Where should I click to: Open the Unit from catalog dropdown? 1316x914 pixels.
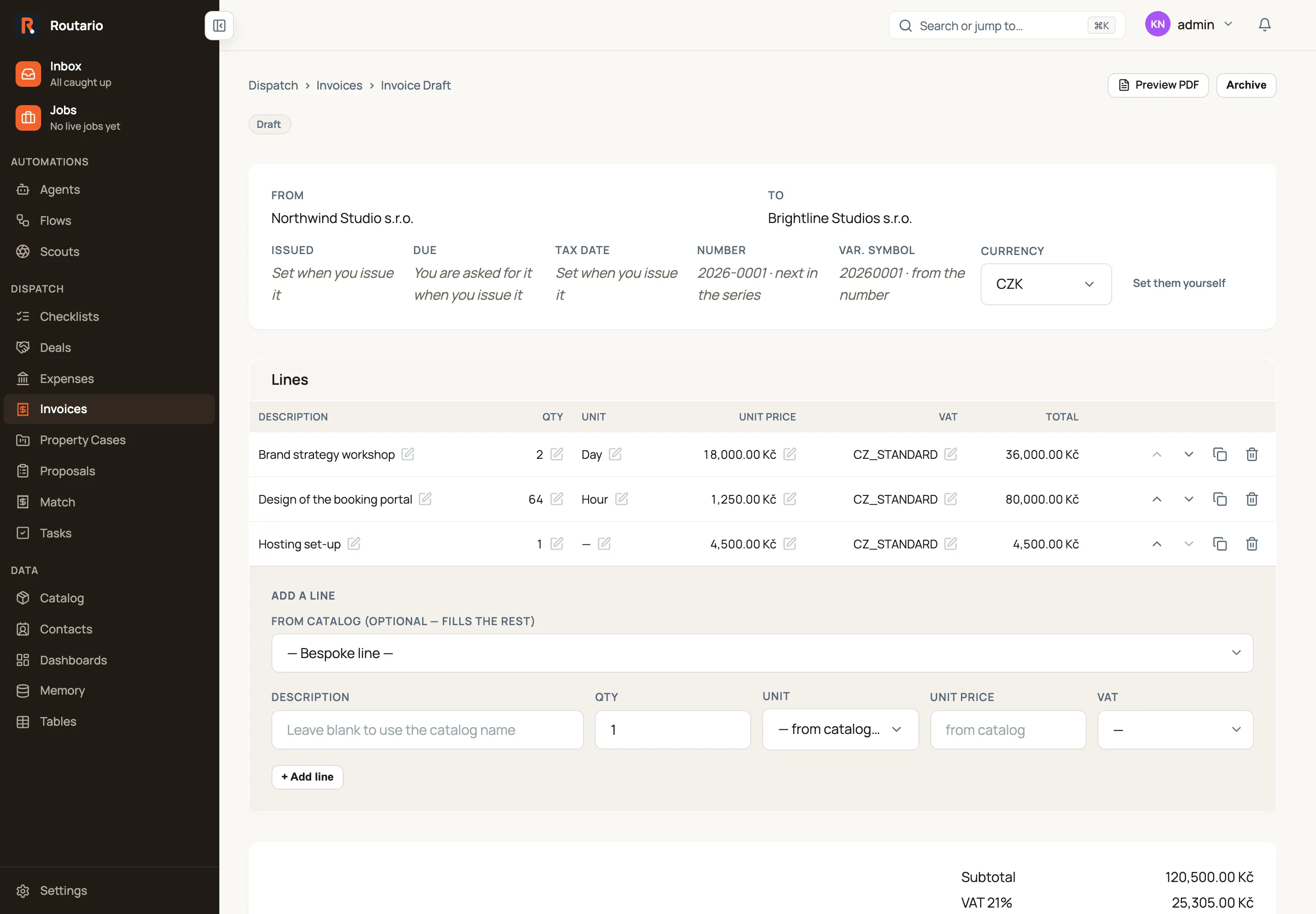tap(840, 729)
